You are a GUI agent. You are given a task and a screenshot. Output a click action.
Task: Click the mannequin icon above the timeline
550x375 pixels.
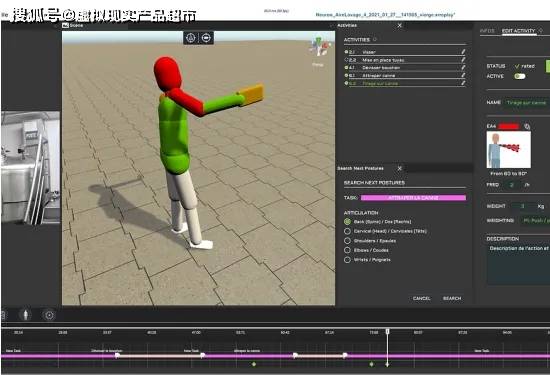[26, 315]
